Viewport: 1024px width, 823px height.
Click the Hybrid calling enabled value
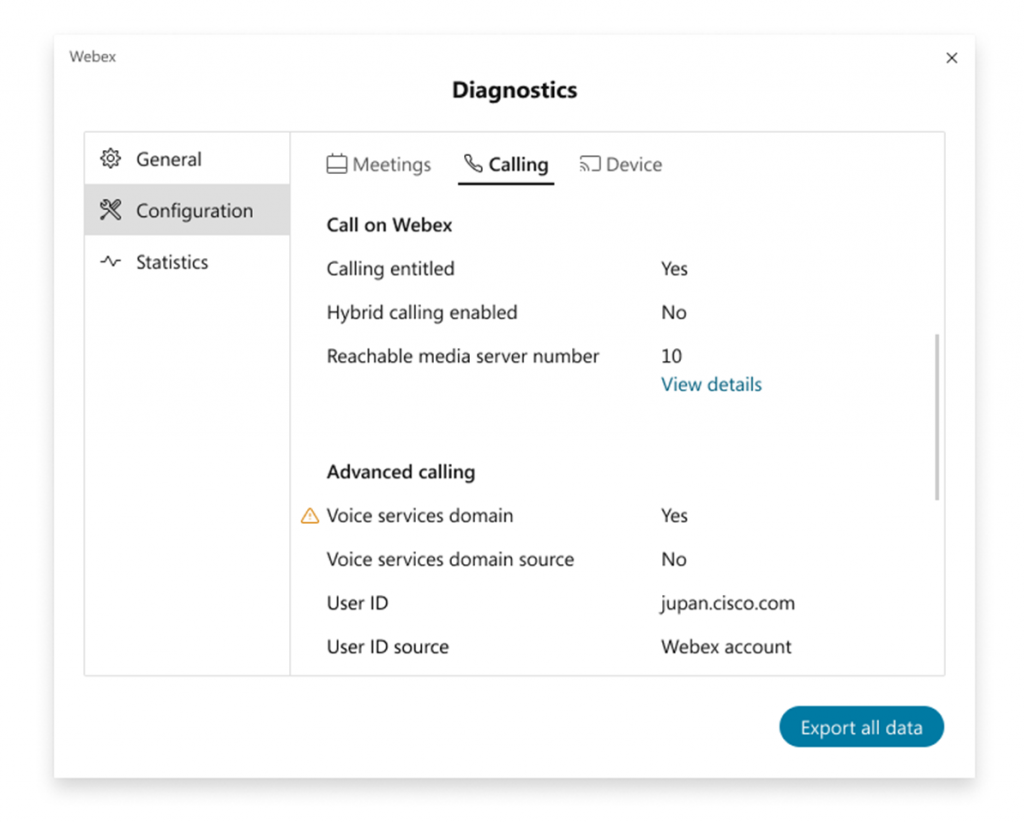tap(673, 312)
